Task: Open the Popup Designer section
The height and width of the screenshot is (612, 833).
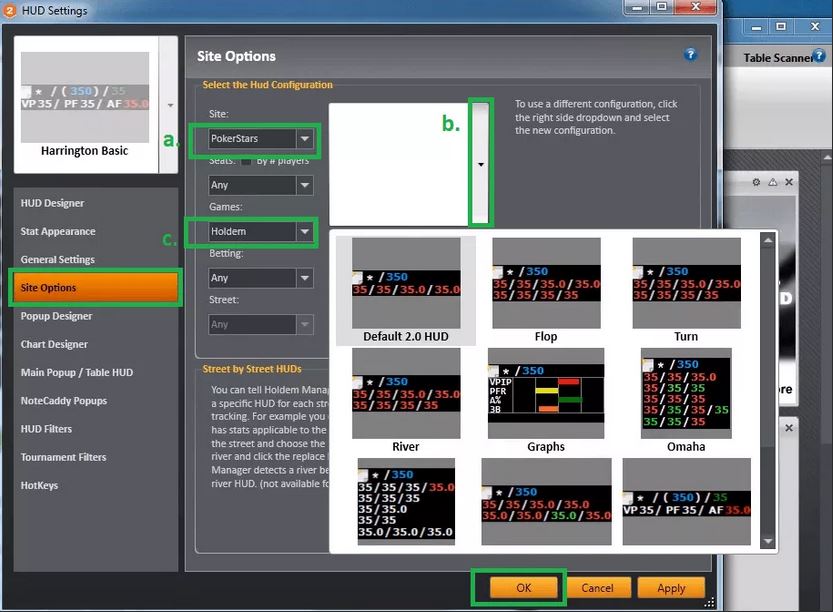Action: (56, 316)
